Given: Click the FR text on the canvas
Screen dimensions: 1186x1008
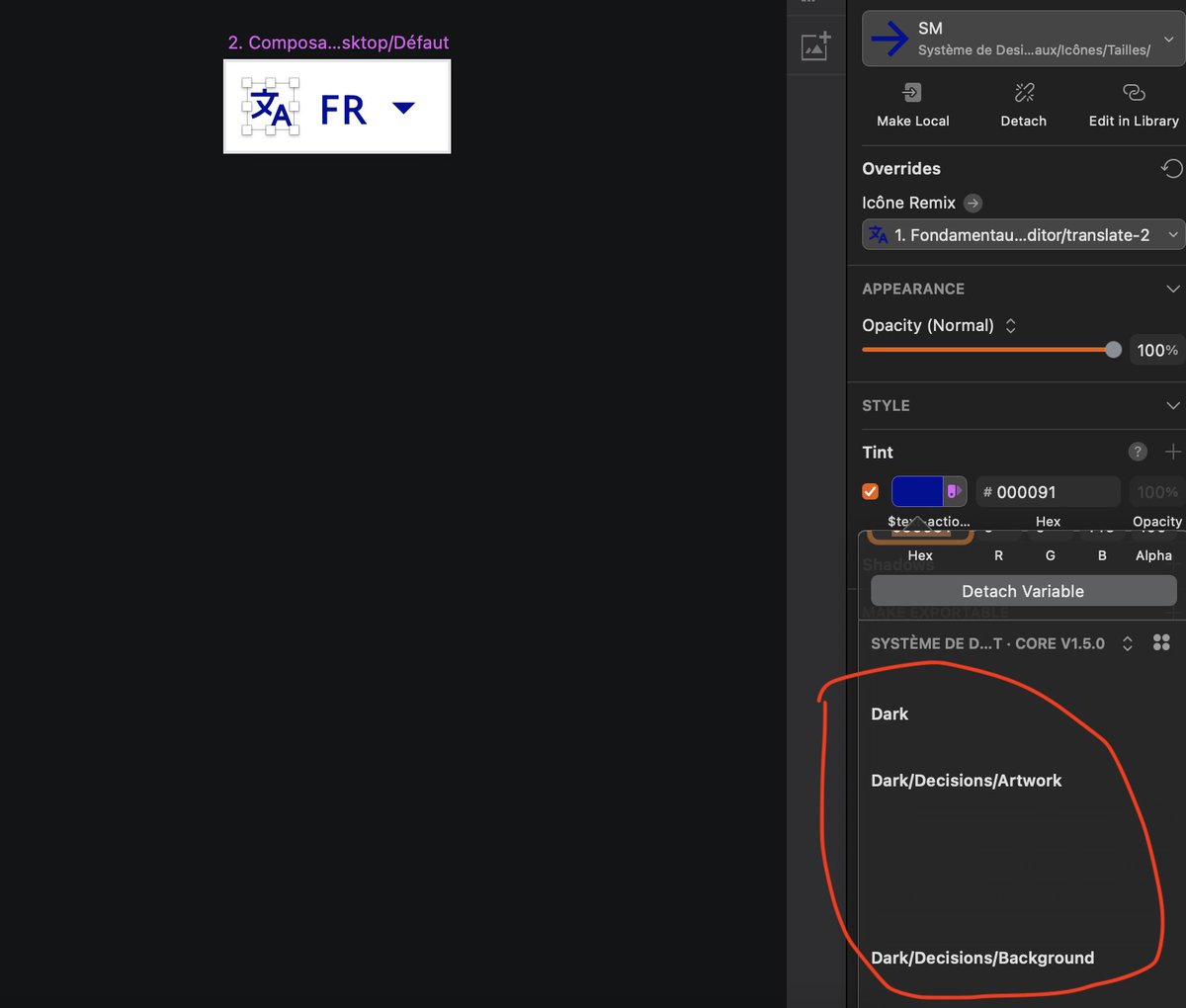Looking at the screenshot, I should 344,110.
